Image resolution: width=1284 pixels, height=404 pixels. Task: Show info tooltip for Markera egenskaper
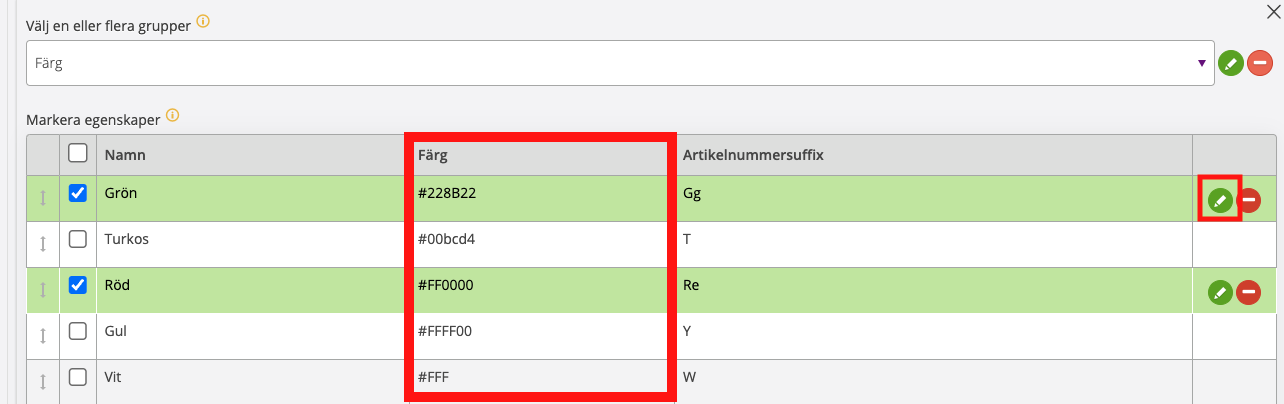coord(172,115)
